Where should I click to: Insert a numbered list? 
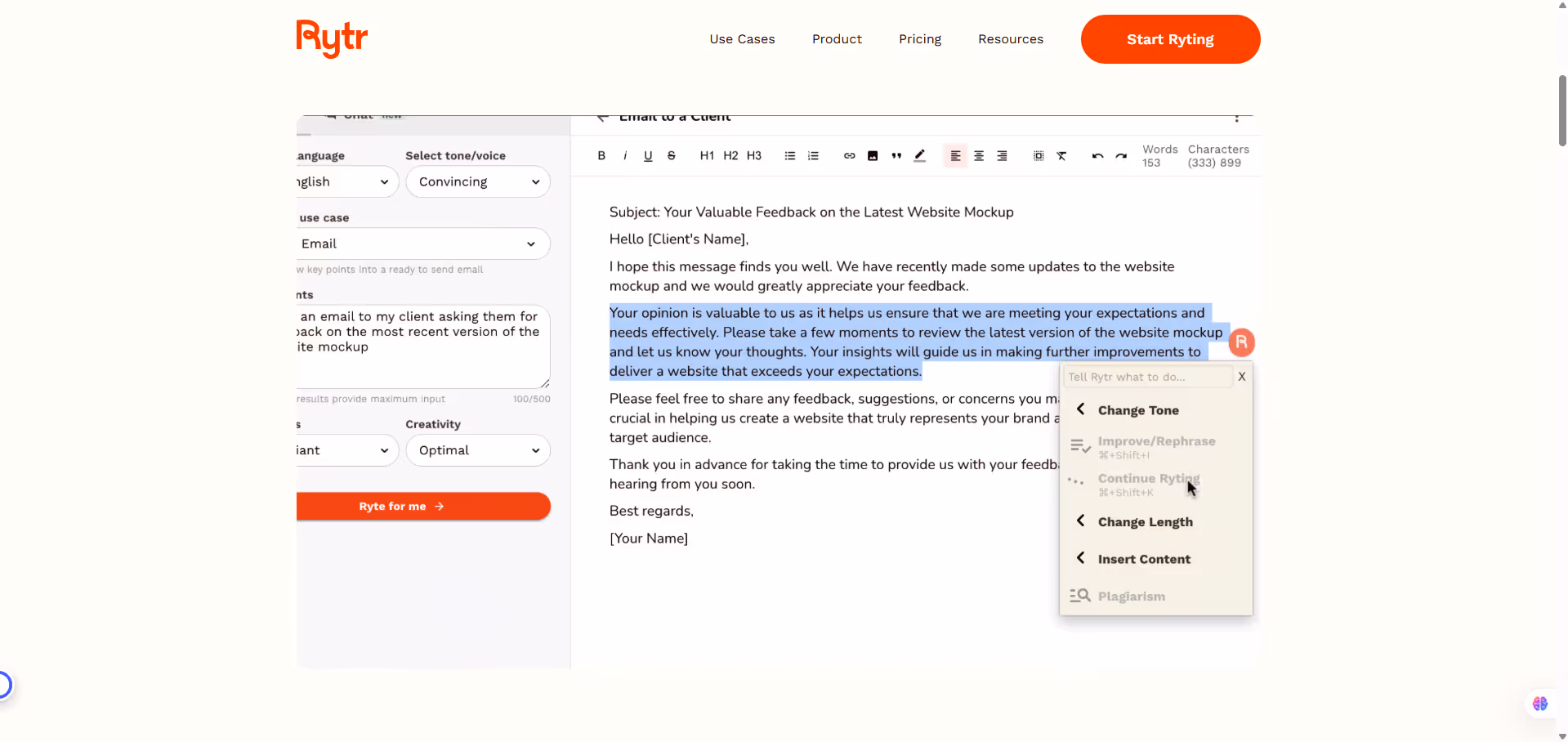pos(813,155)
